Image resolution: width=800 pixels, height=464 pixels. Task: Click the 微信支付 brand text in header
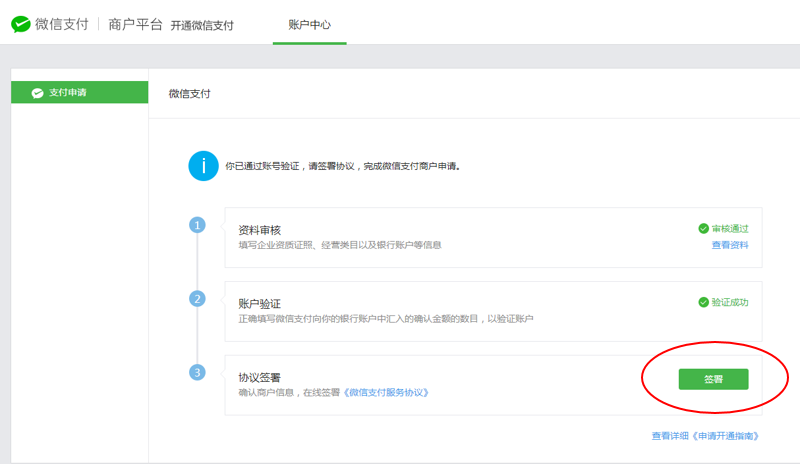[x=62, y=24]
